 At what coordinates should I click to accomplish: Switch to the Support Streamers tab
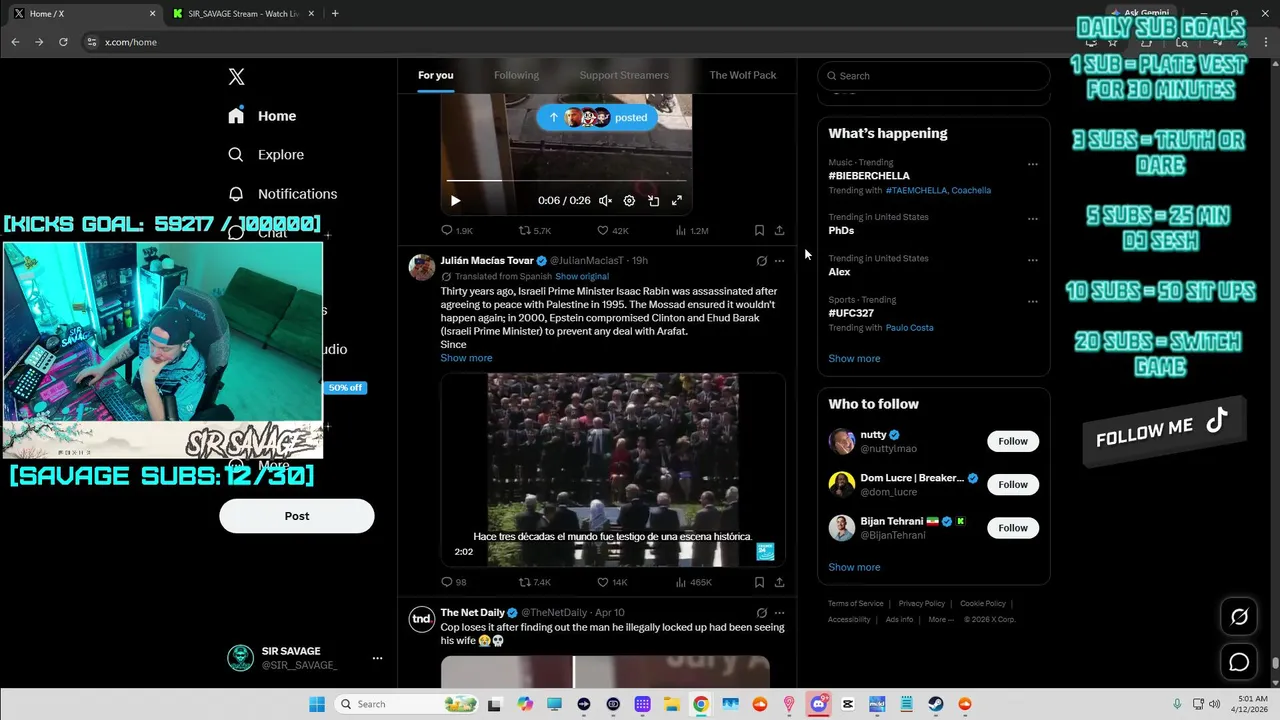point(624,75)
